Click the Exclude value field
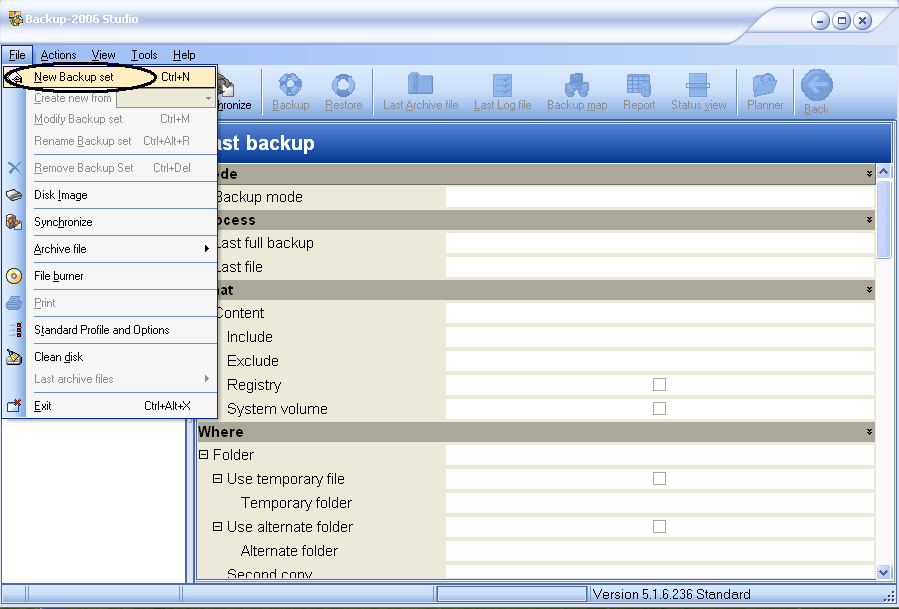This screenshot has width=899, height=609. (x=660, y=361)
